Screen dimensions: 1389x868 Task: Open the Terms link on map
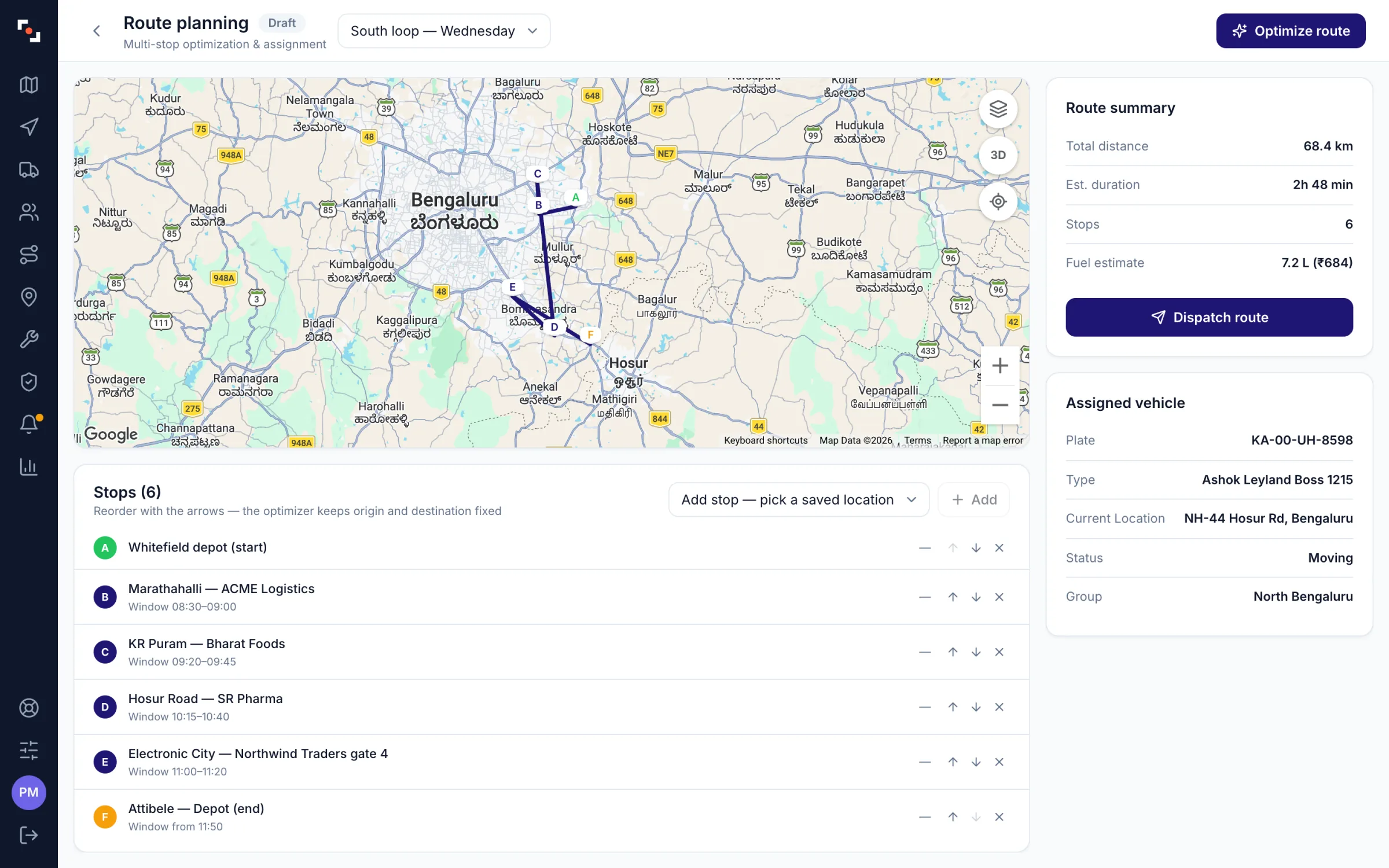(917, 440)
